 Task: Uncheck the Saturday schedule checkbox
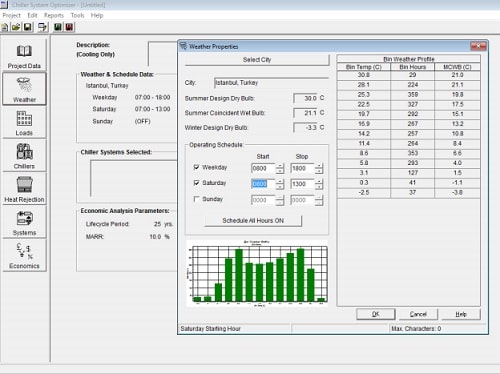[x=196, y=183]
